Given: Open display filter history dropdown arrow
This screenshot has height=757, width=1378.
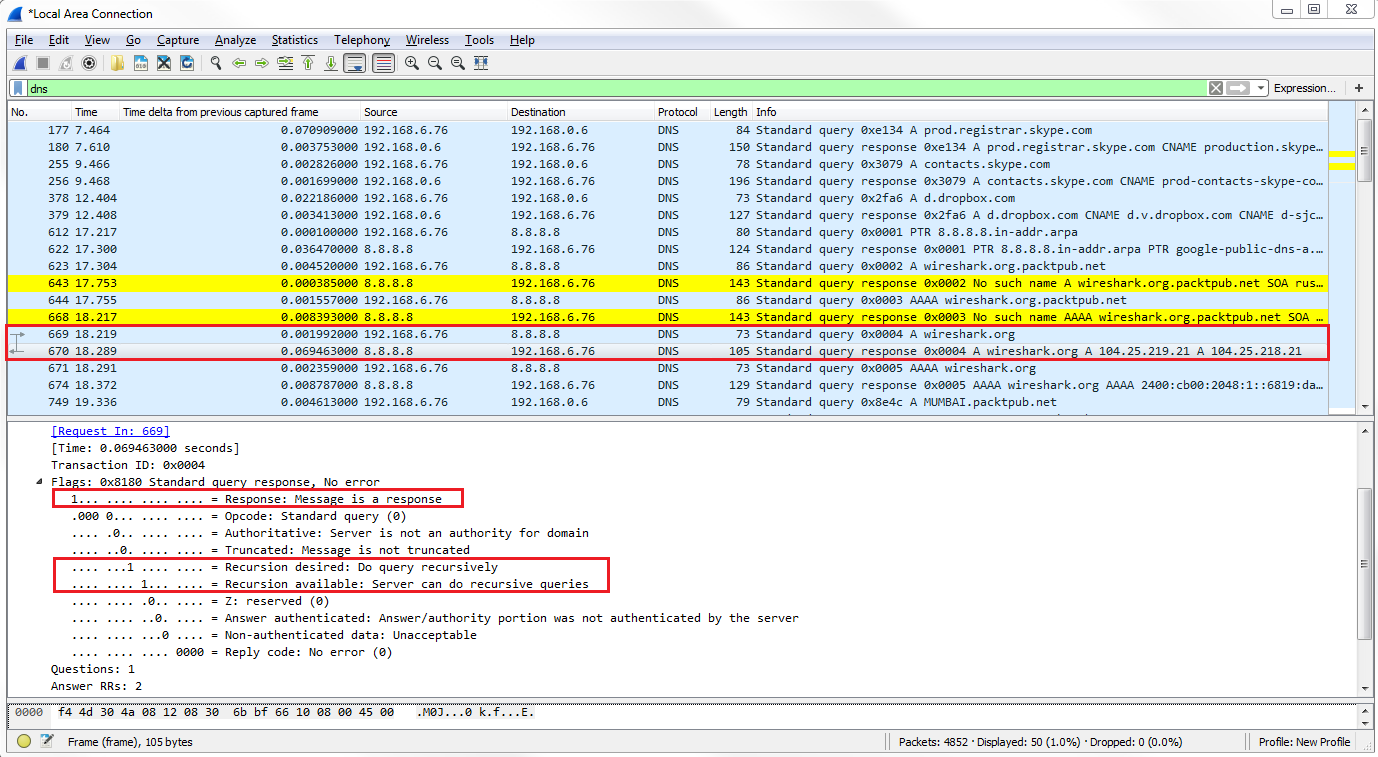Looking at the screenshot, I should coord(1261,88).
